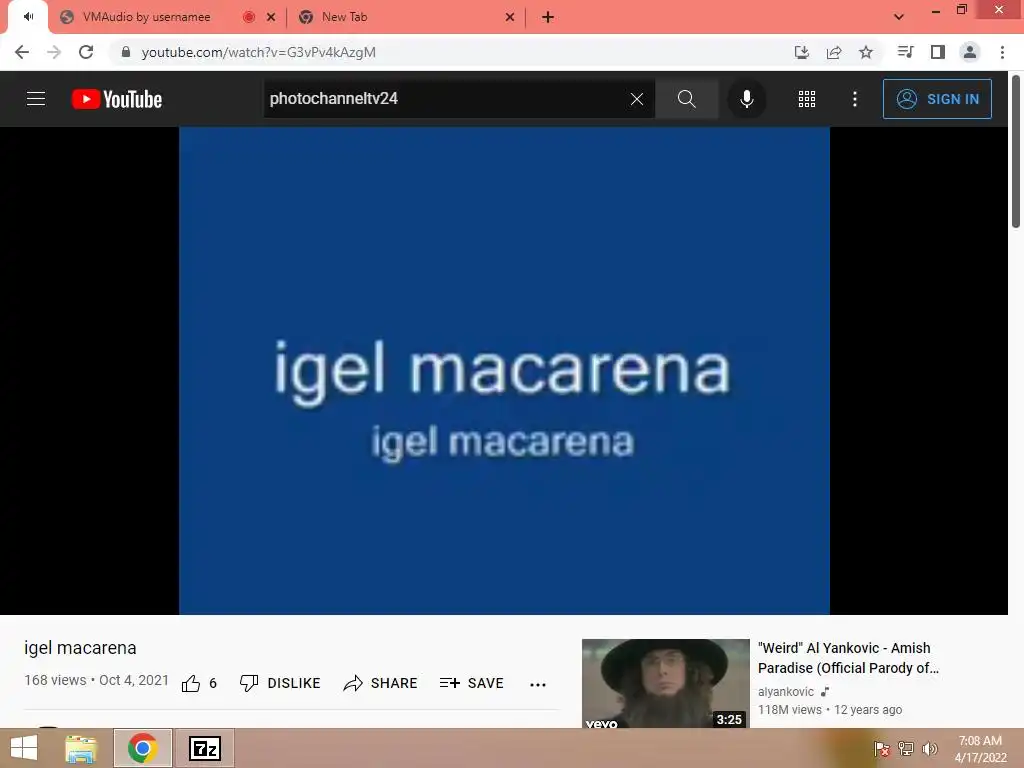Click the address bar URL
Image resolution: width=1024 pixels, height=768 pixels.
pos(259,52)
